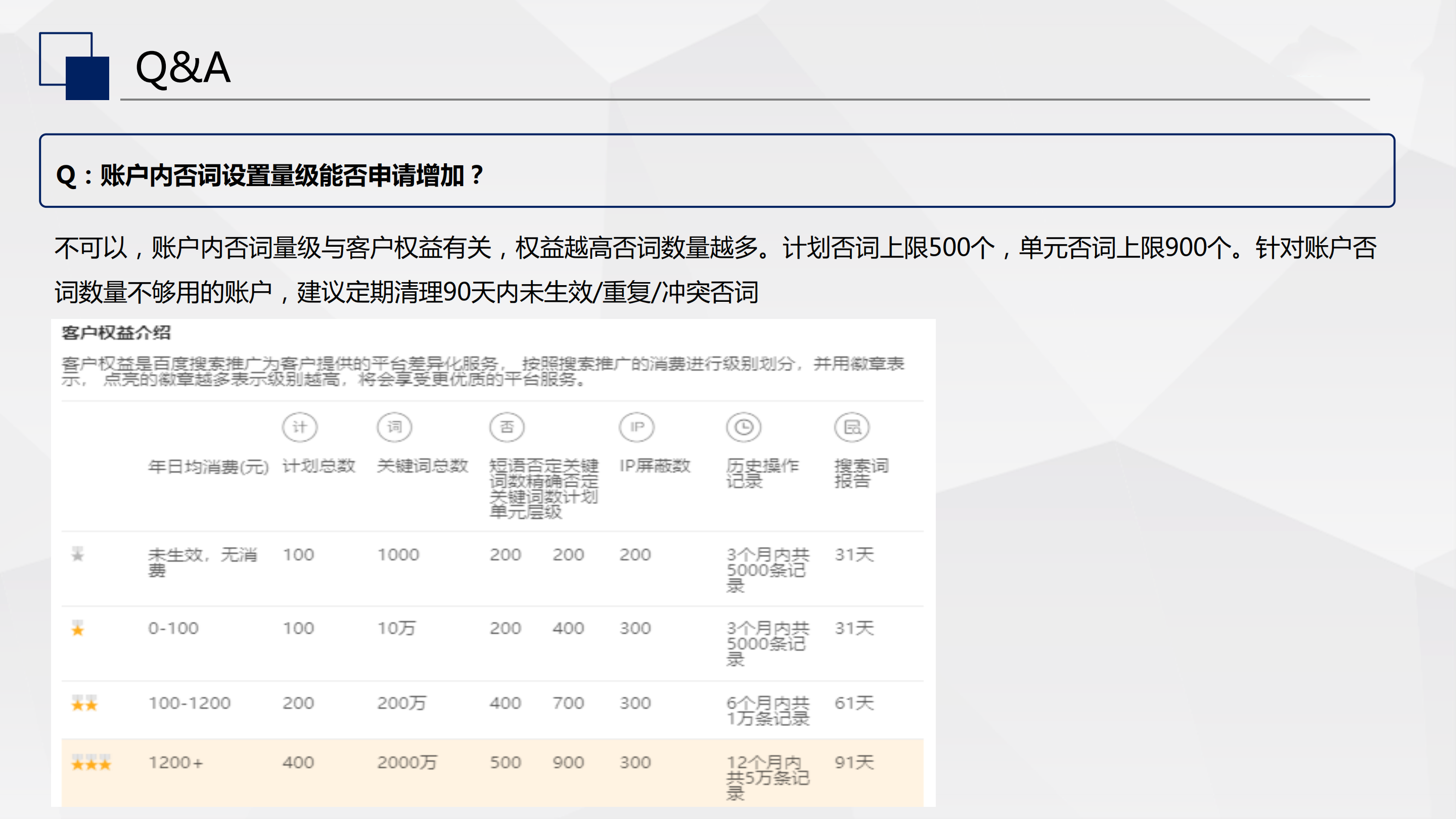Click the 61天 search report cell
This screenshot has width=1456, height=819.
[x=854, y=703]
